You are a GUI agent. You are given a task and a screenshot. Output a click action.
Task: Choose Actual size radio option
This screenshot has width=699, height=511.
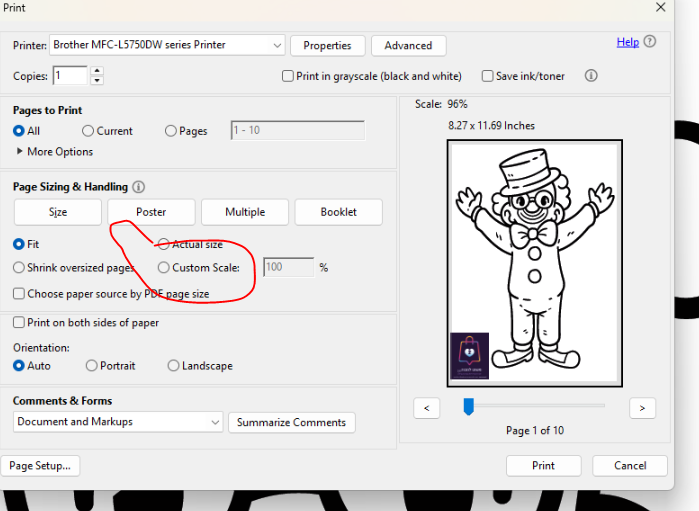[164, 244]
